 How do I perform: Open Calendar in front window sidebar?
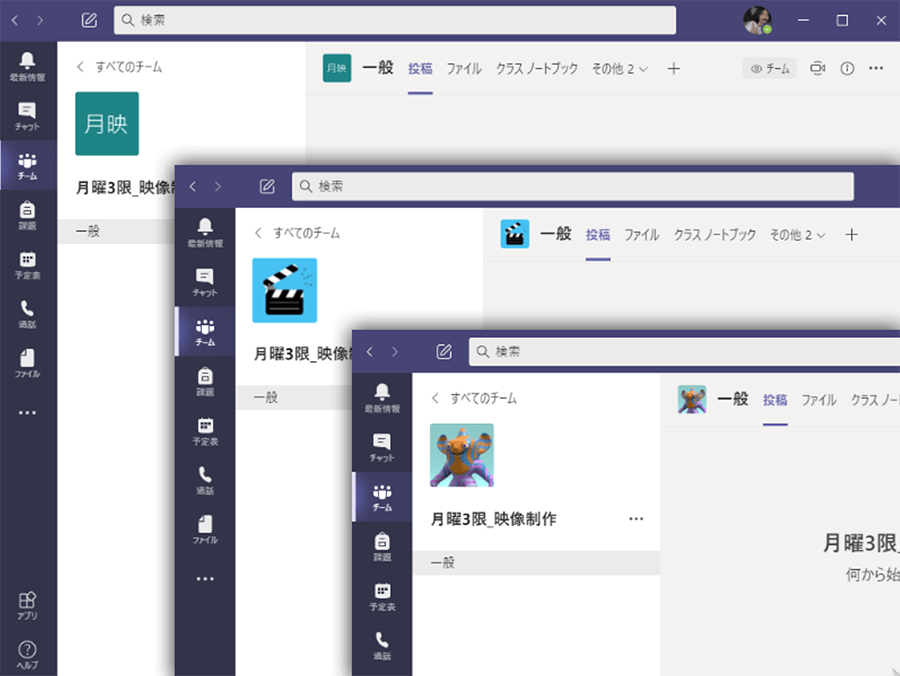pos(382,596)
